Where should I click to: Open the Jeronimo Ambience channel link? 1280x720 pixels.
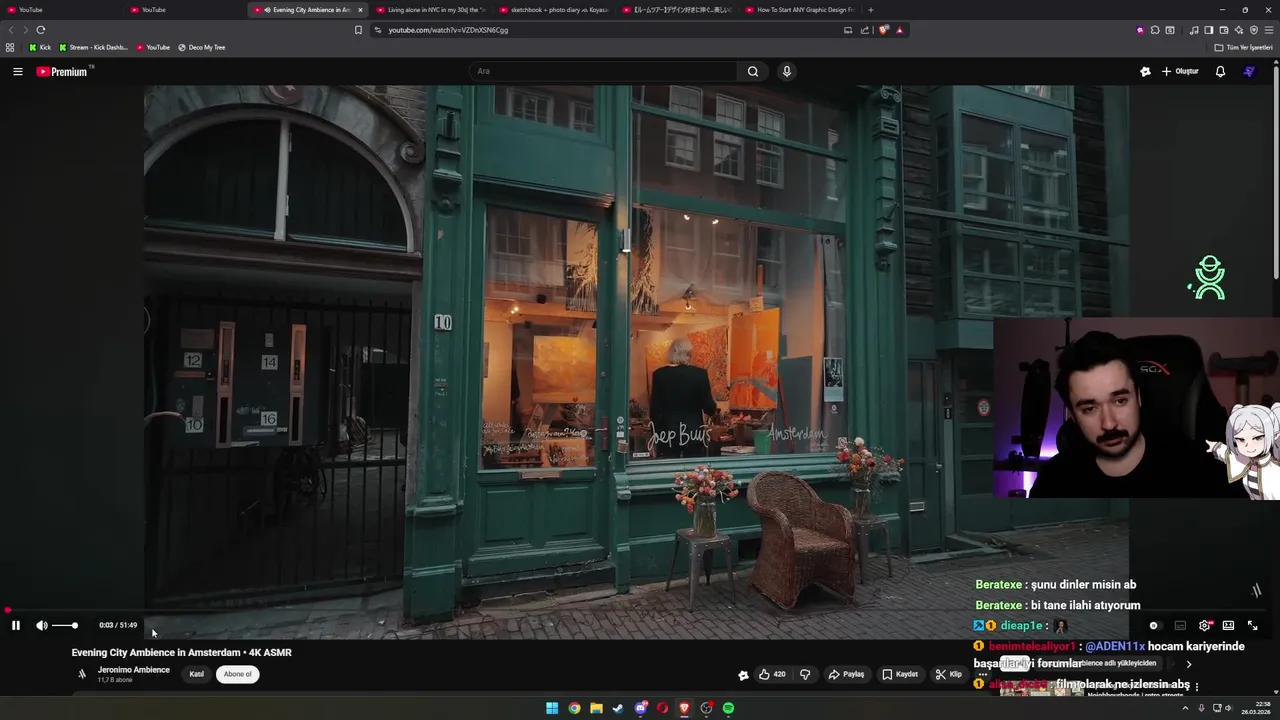click(x=134, y=670)
